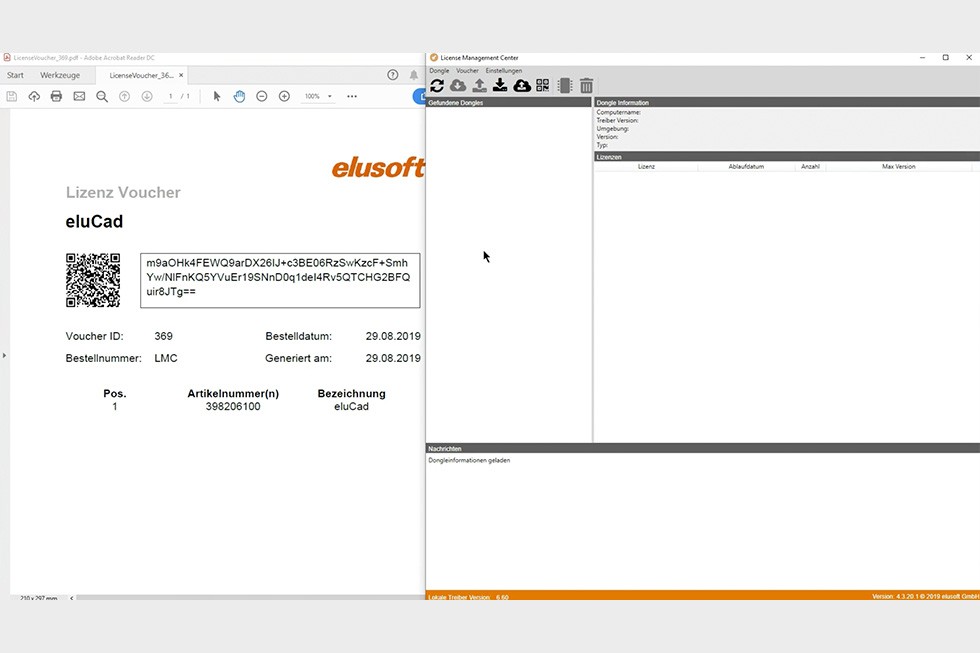Open the Dongle menu
The image size is (980, 653).
[x=439, y=71]
